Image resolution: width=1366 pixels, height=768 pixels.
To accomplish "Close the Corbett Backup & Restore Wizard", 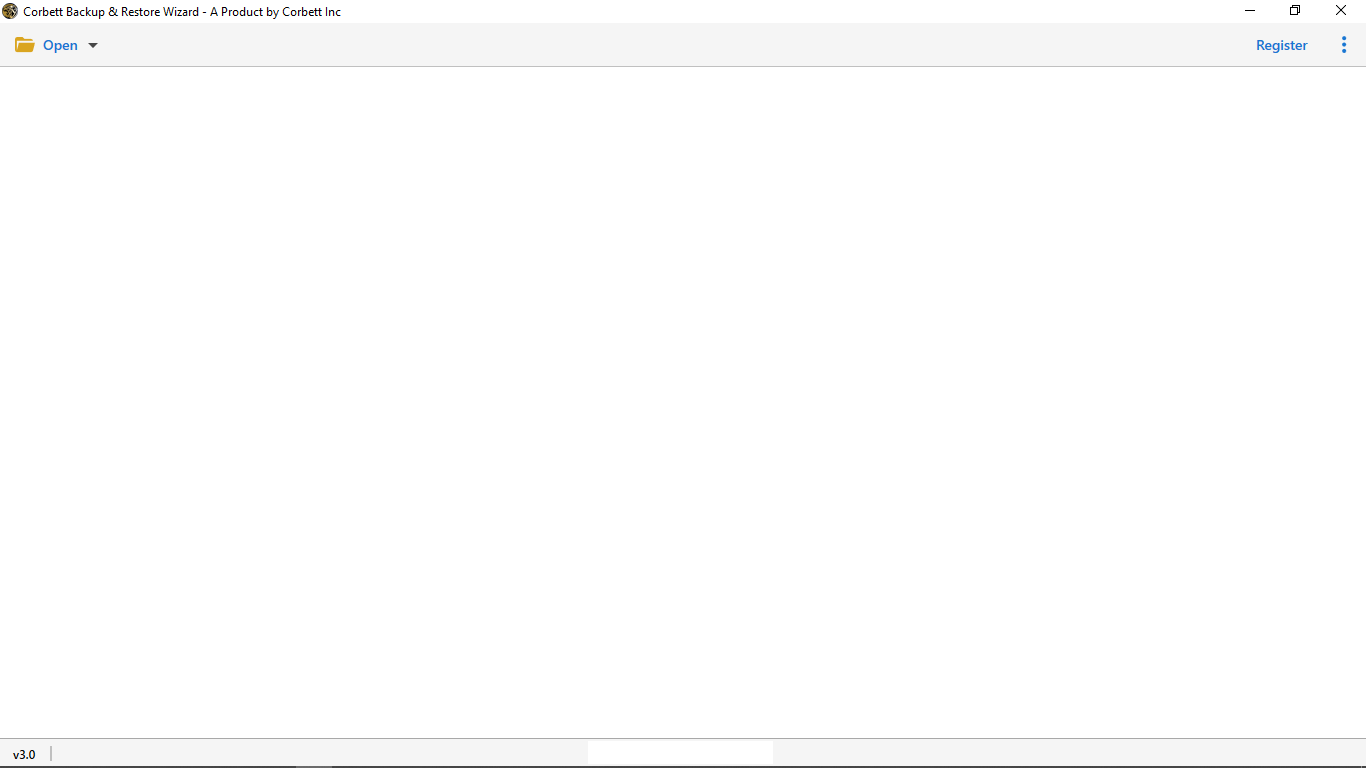I will 1341,11.
